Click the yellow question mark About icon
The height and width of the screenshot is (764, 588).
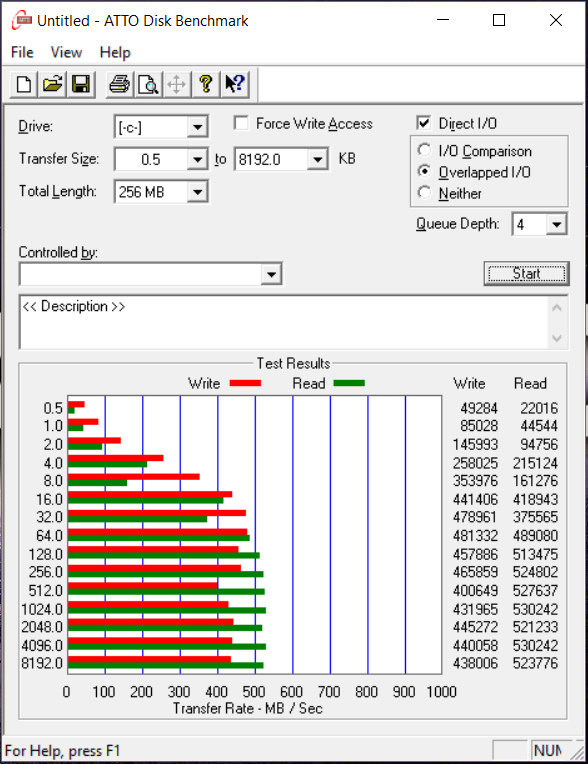206,84
